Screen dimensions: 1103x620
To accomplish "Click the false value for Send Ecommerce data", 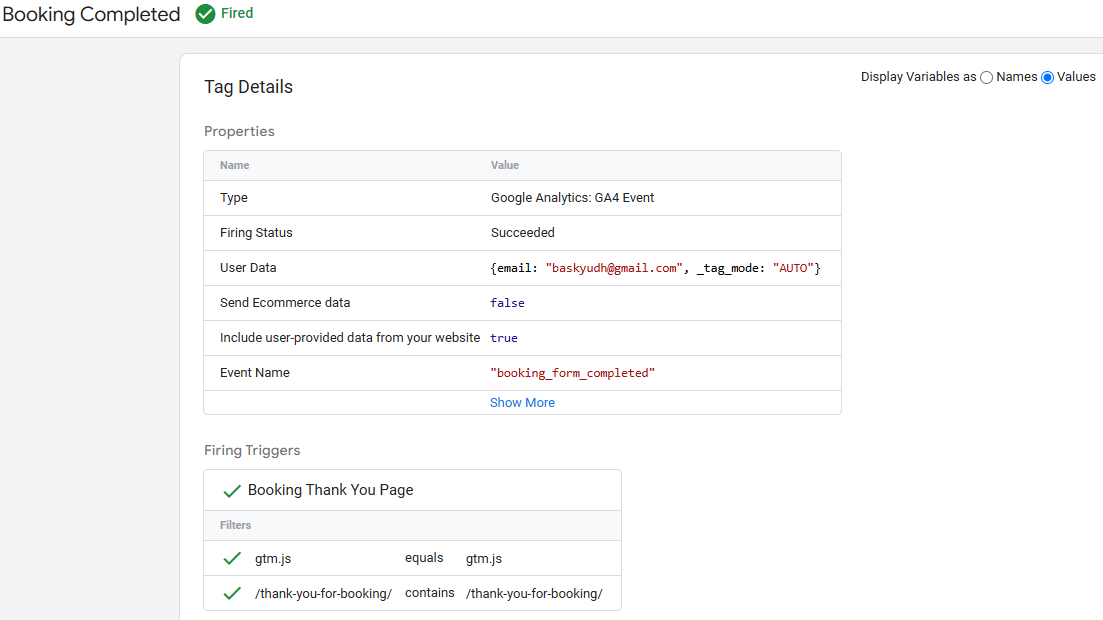I will tap(507, 303).
